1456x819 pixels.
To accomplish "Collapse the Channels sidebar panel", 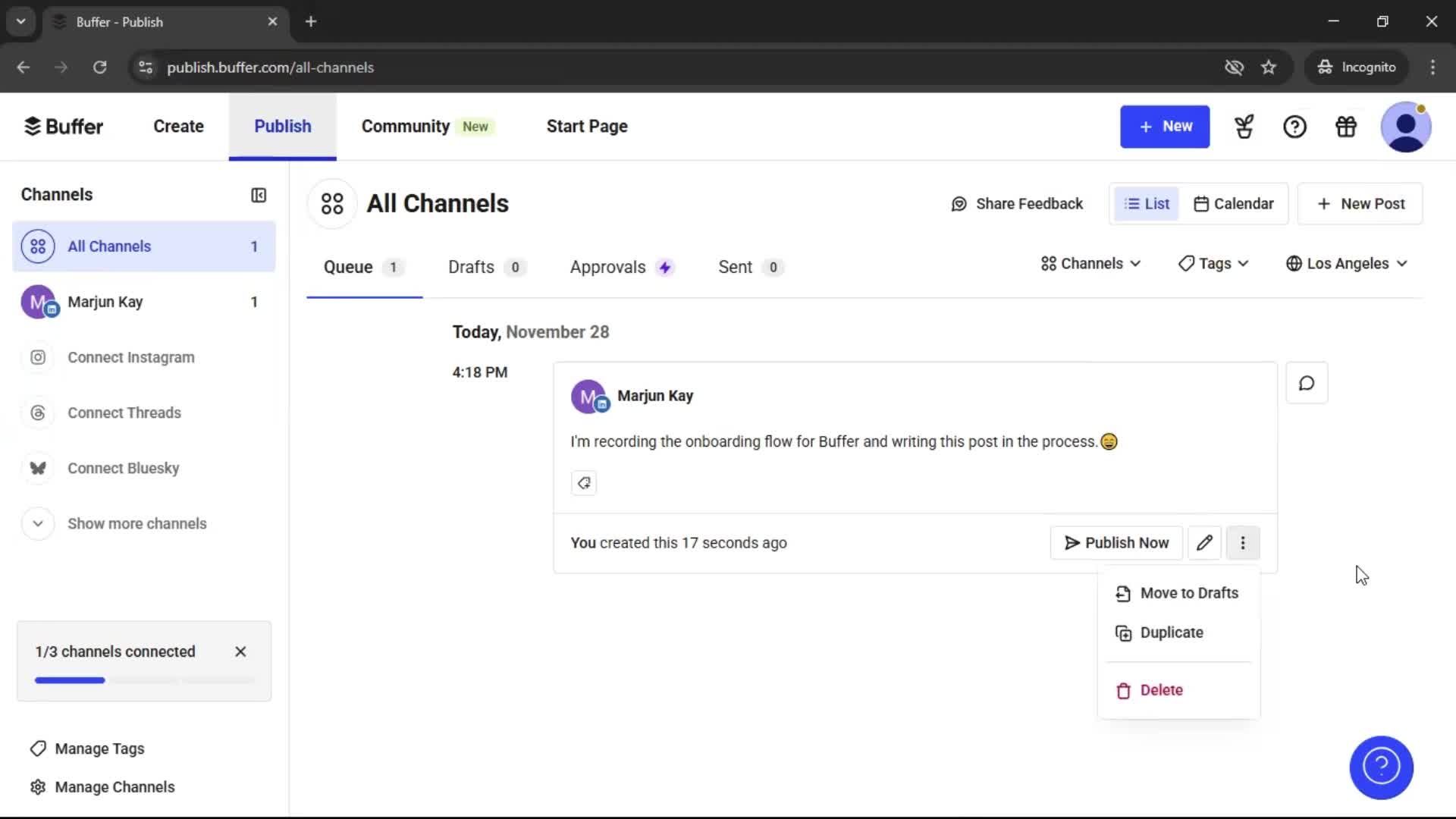I will (x=258, y=195).
